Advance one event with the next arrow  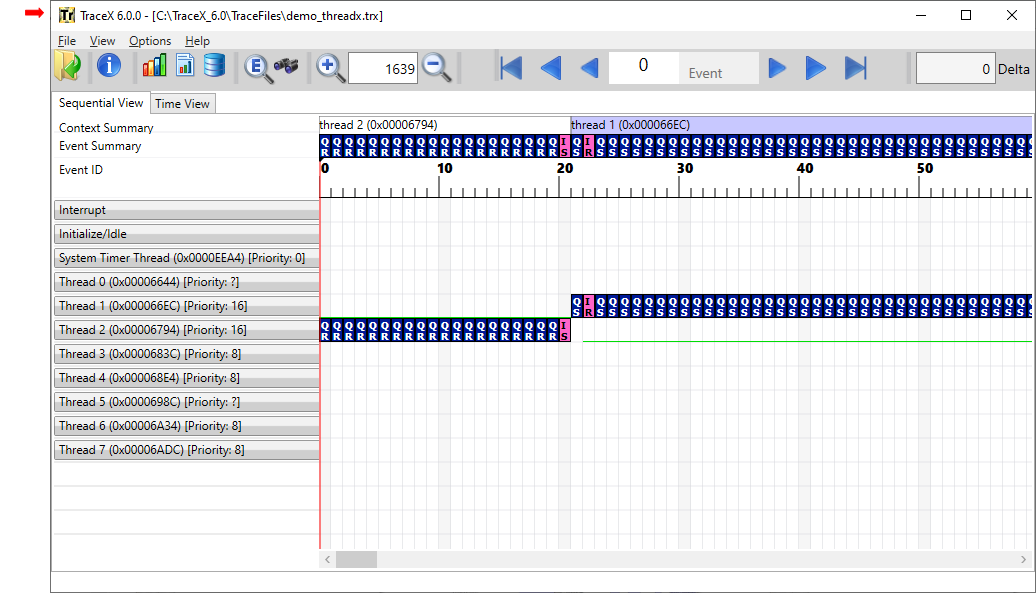(777, 67)
